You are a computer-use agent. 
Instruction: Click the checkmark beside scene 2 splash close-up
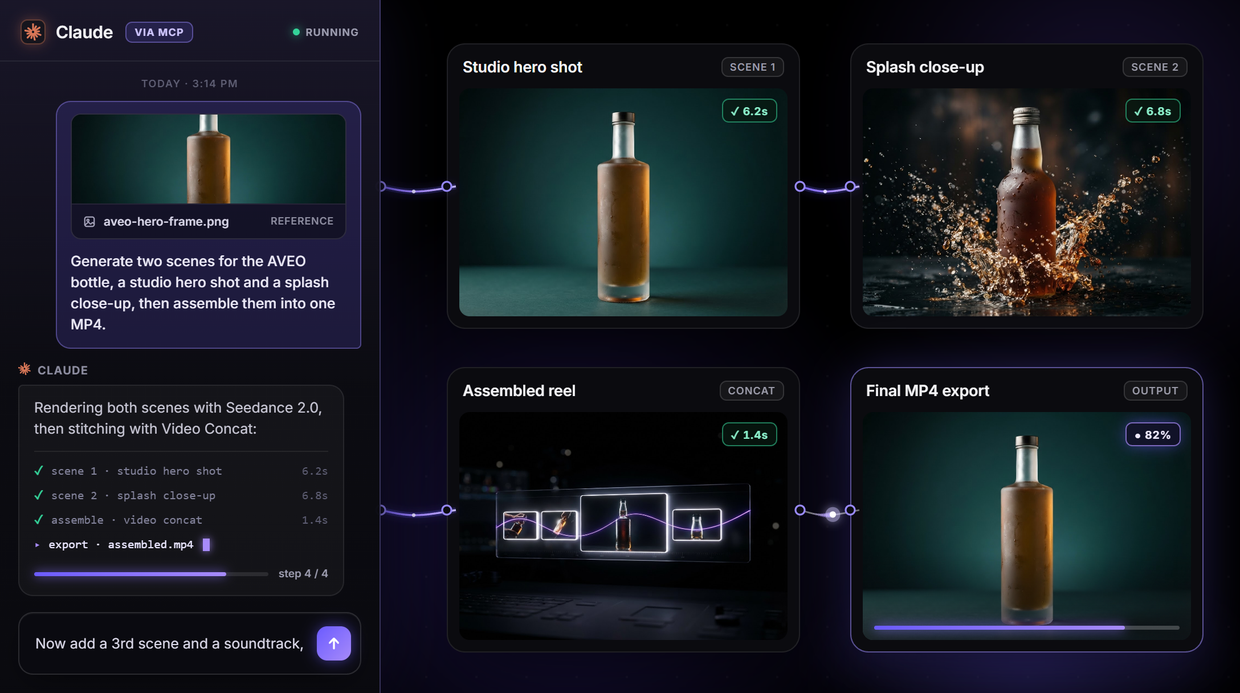39,495
